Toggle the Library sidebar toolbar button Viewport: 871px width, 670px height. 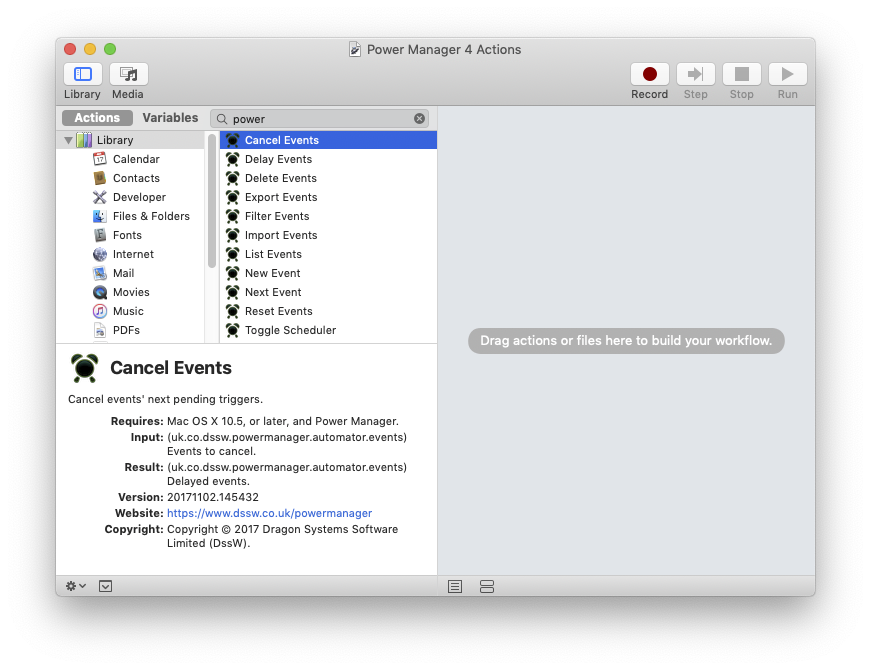82,74
